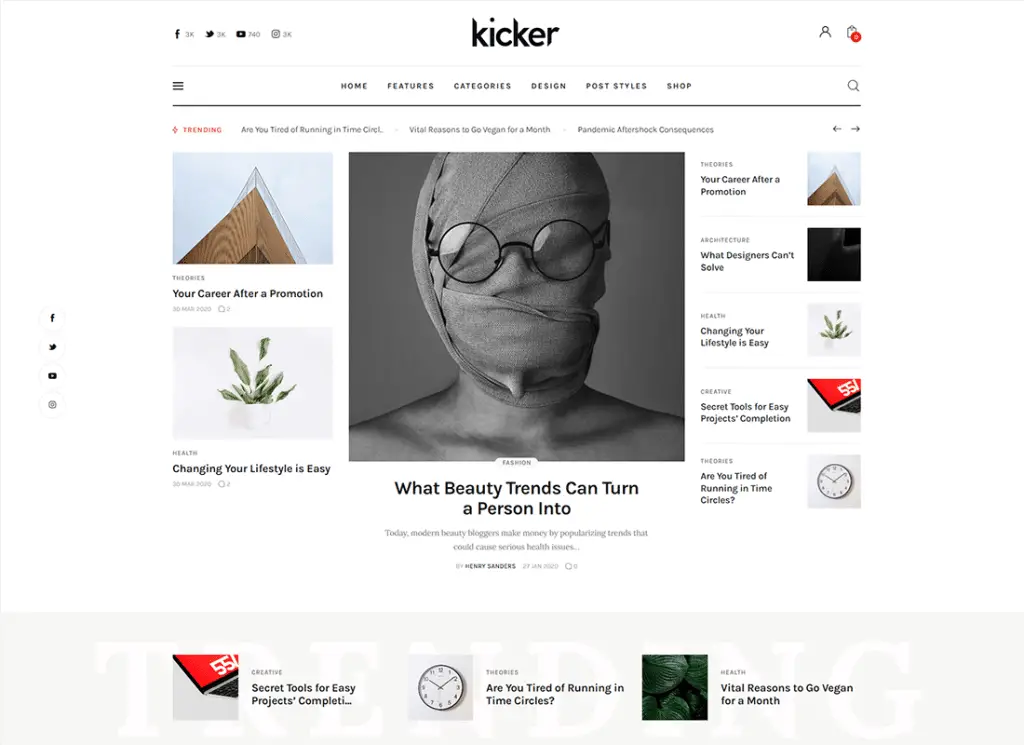Screen dimensions: 1024x745
Task: Click the kicker site logo
Action: 515,33
